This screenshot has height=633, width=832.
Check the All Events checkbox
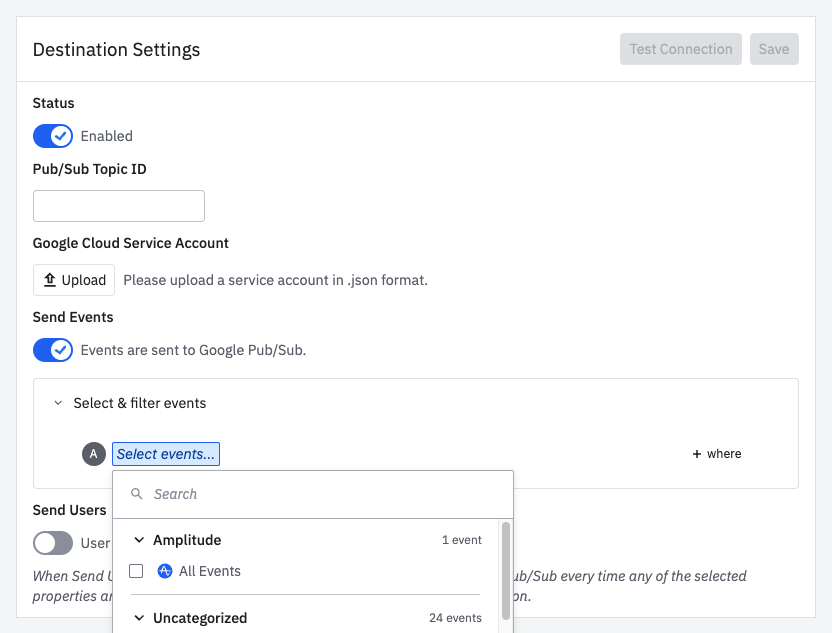click(137, 570)
